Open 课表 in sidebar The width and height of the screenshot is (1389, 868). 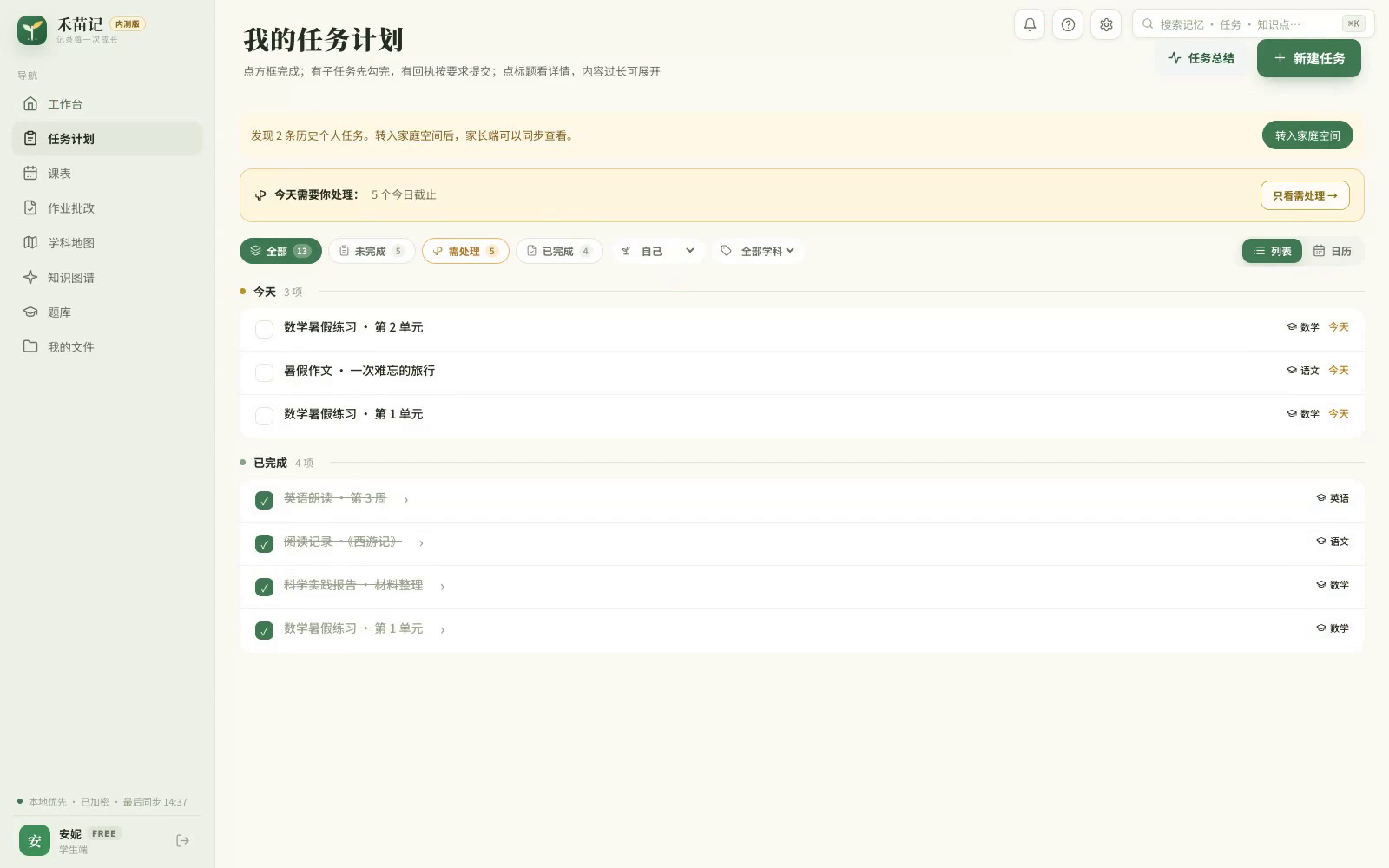[107, 174]
